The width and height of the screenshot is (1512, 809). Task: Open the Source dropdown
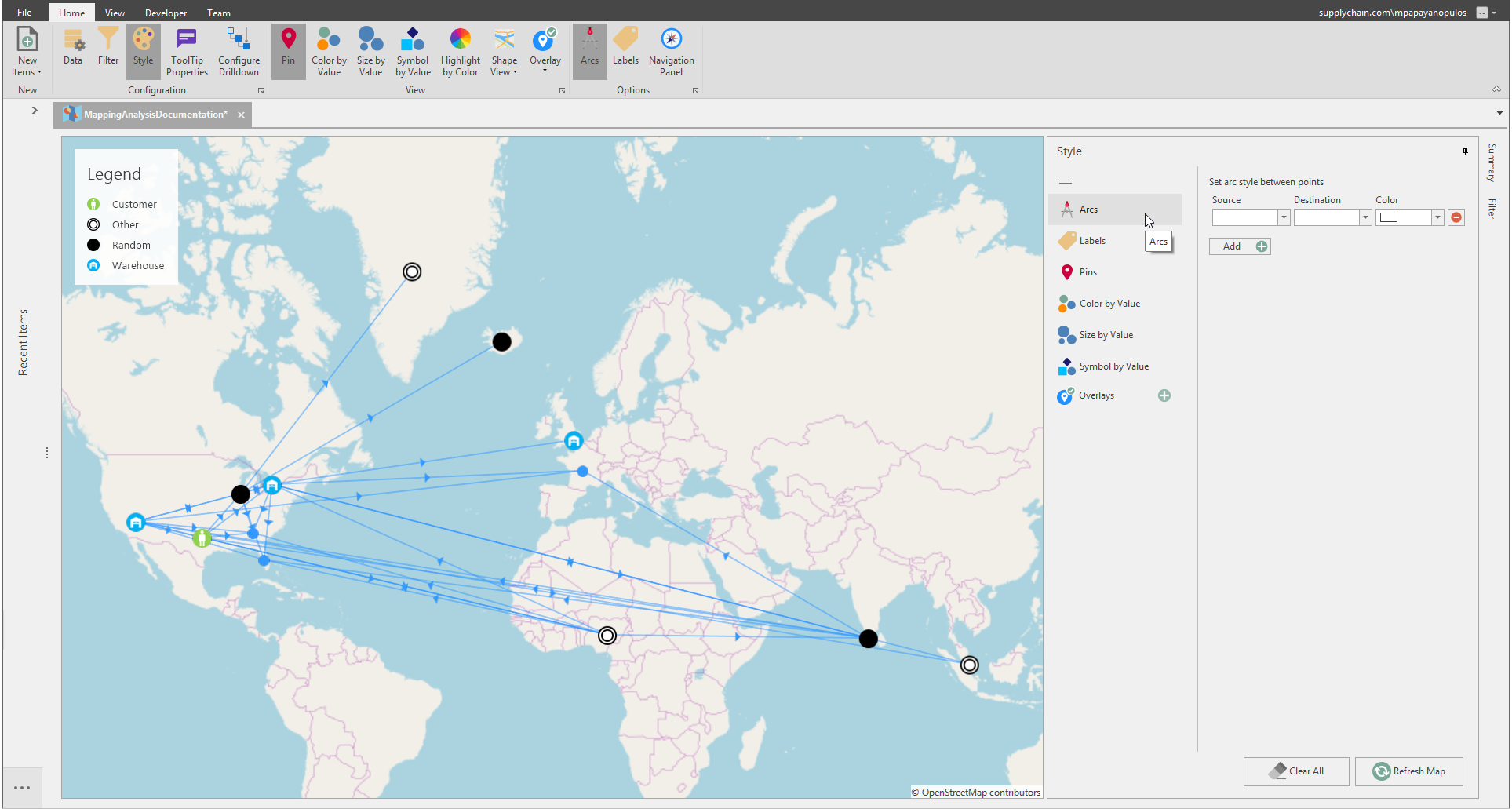point(1284,217)
